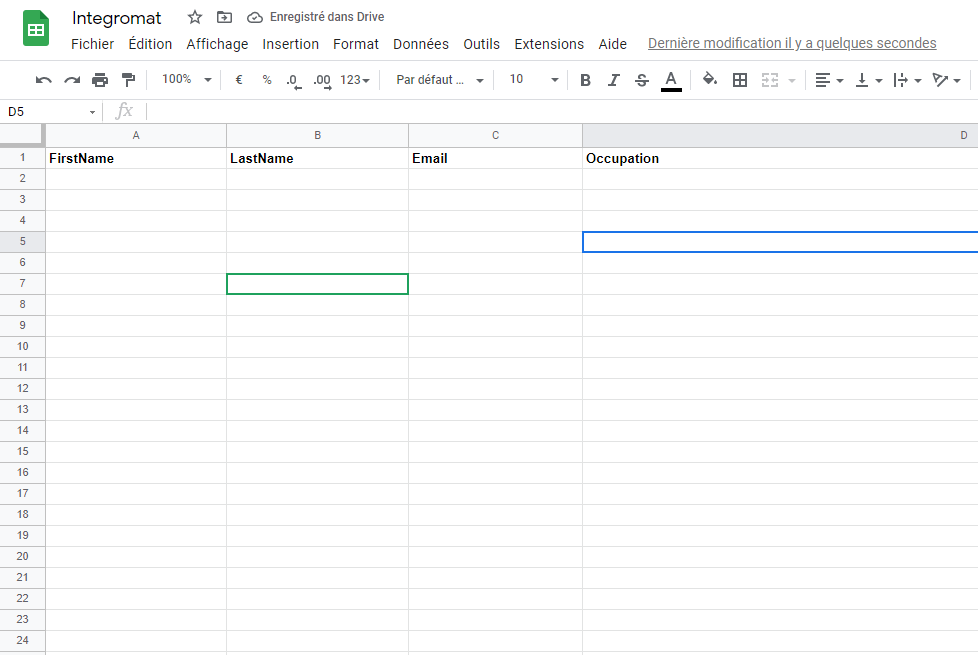The image size is (978, 655).
Task: Open horizontal align dropdown
Action: (x=829, y=80)
